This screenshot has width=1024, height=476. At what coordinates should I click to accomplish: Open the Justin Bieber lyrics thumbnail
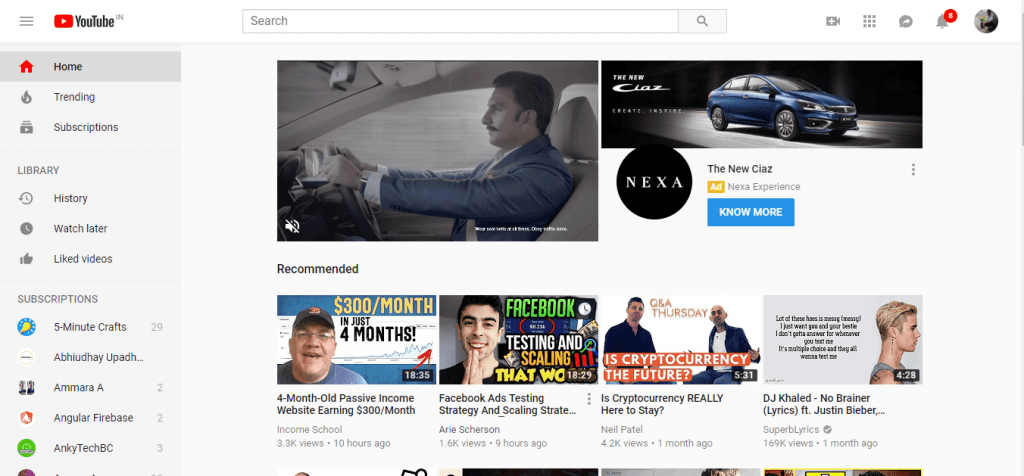coord(842,340)
